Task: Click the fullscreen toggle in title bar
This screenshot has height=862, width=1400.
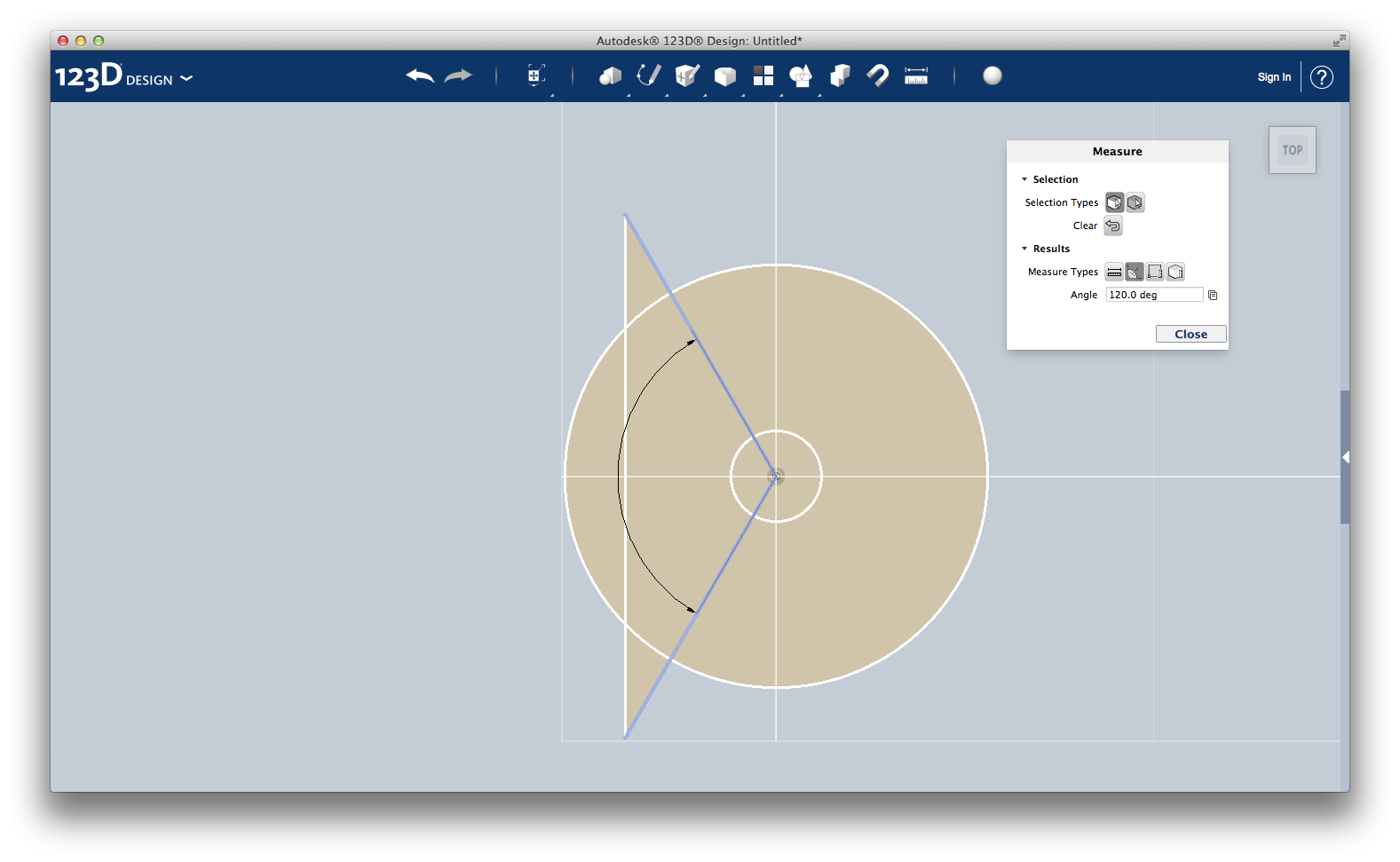Action: (x=1339, y=41)
